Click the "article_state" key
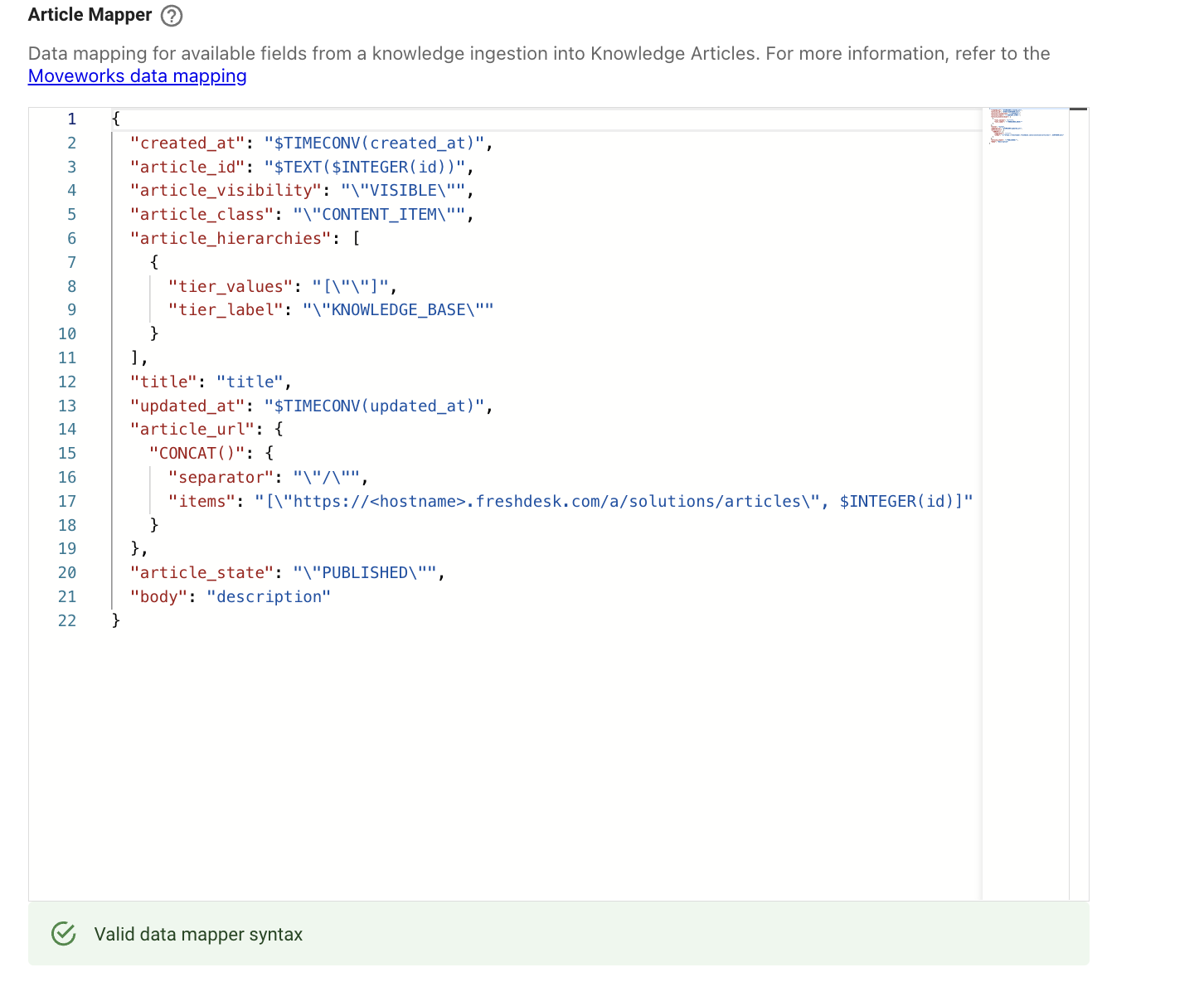Viewport: 1204px width, 982px height. (202, 573)
